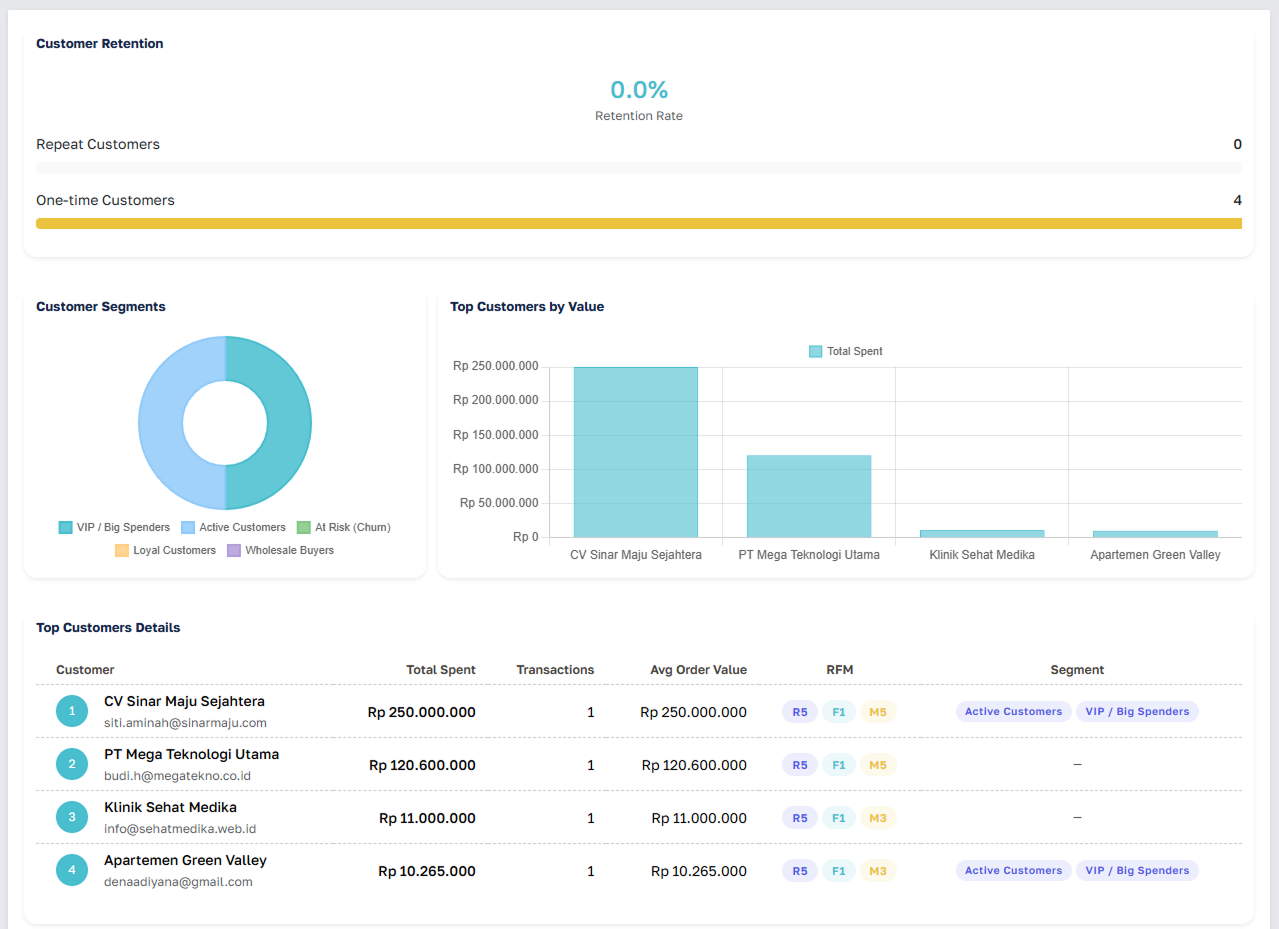Click Active Customers tag for CV Sinar Maju
The image size is (1279, 929).
(x=1014, y=712)
